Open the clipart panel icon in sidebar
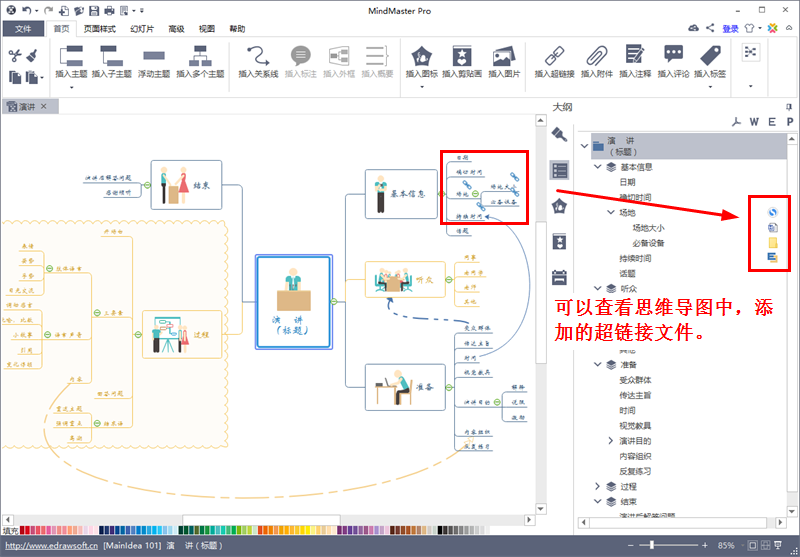Viewport: 800px width, 557px height. coord(560,242)
